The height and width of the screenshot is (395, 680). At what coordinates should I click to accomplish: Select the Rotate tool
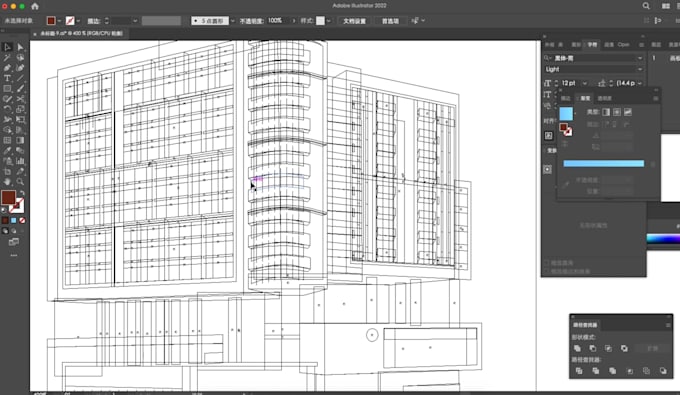7,109
